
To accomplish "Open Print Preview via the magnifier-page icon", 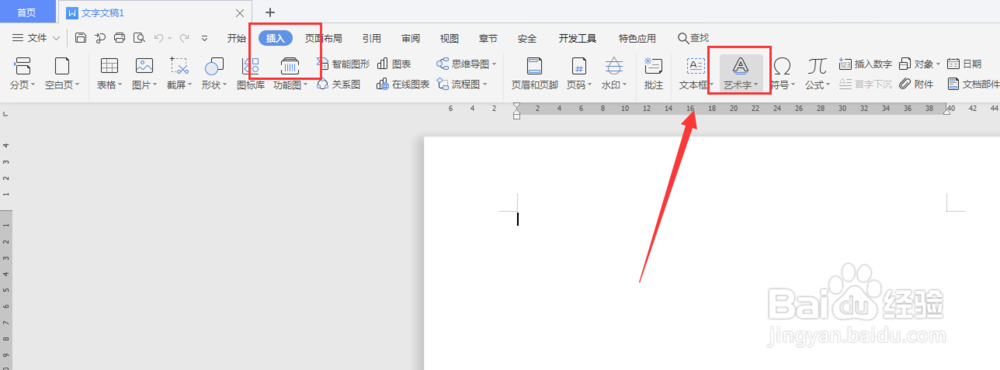I will [139, 38].
